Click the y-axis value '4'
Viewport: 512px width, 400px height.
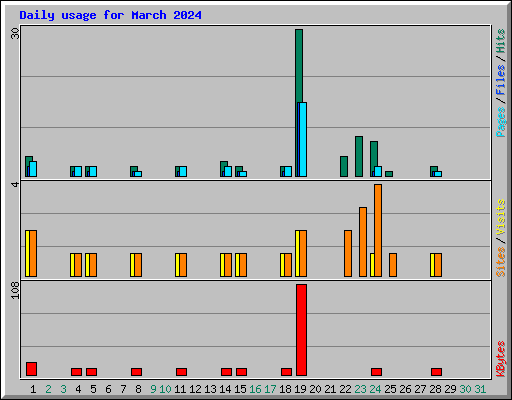click(15, 184)
